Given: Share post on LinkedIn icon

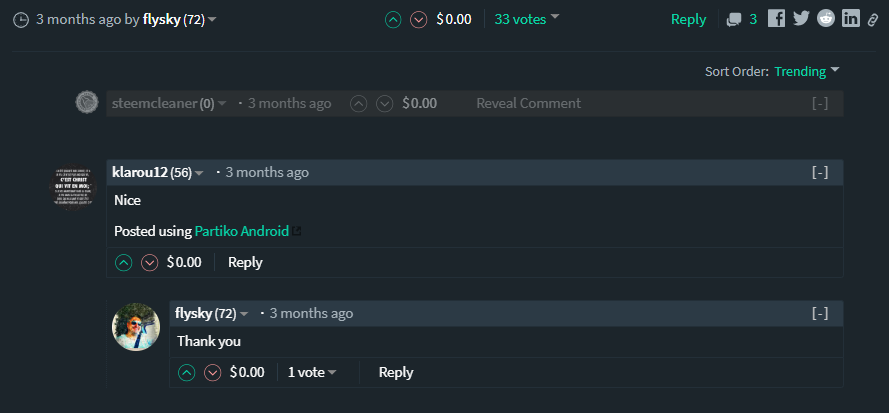Looking at the screenshot, I should (x=850, y=19).
